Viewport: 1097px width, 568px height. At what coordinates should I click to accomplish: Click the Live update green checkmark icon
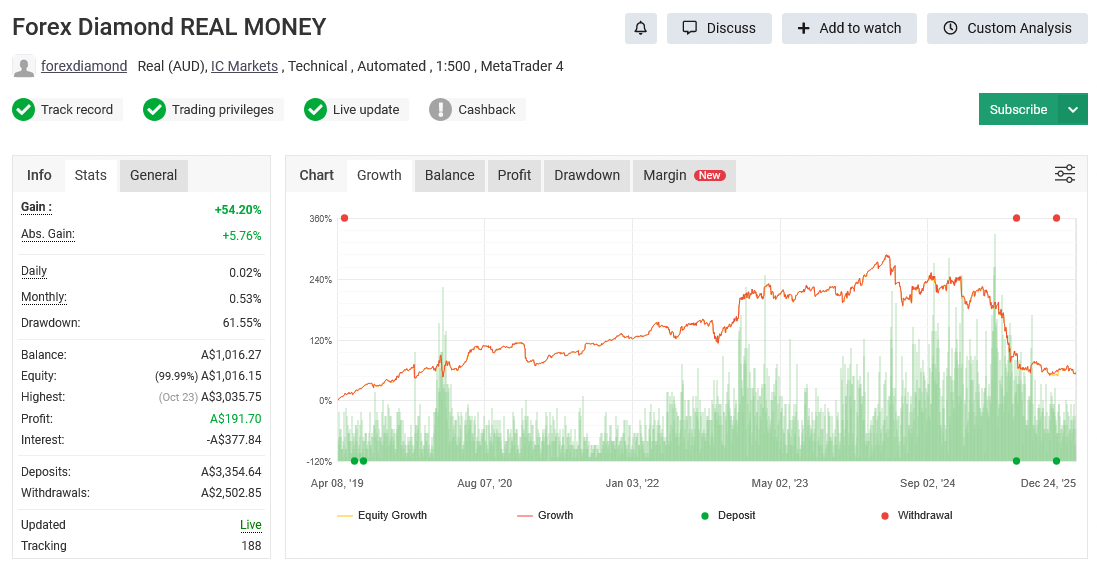pyautogui.click(x=316, y=110)
